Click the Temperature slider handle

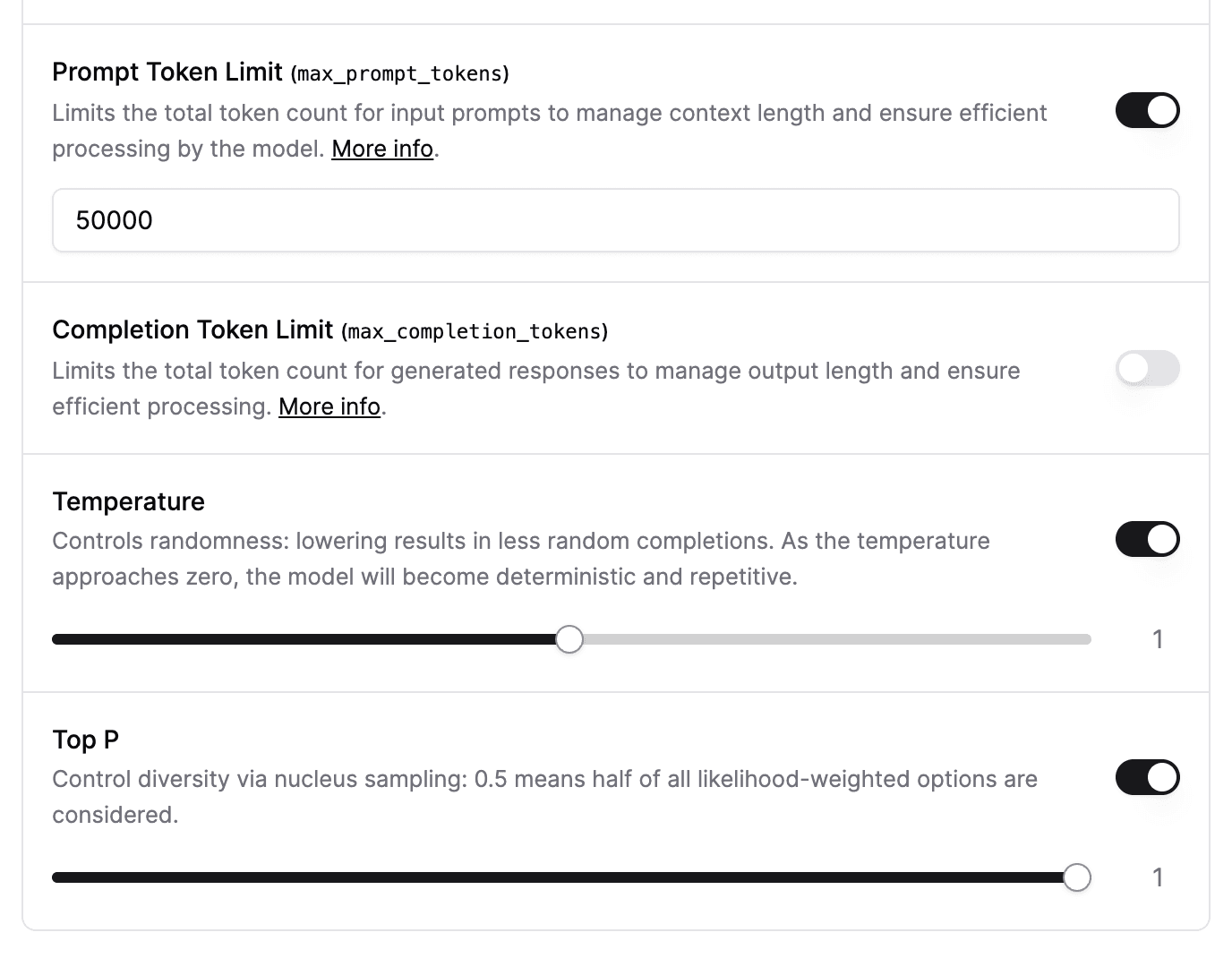(569, 638)
